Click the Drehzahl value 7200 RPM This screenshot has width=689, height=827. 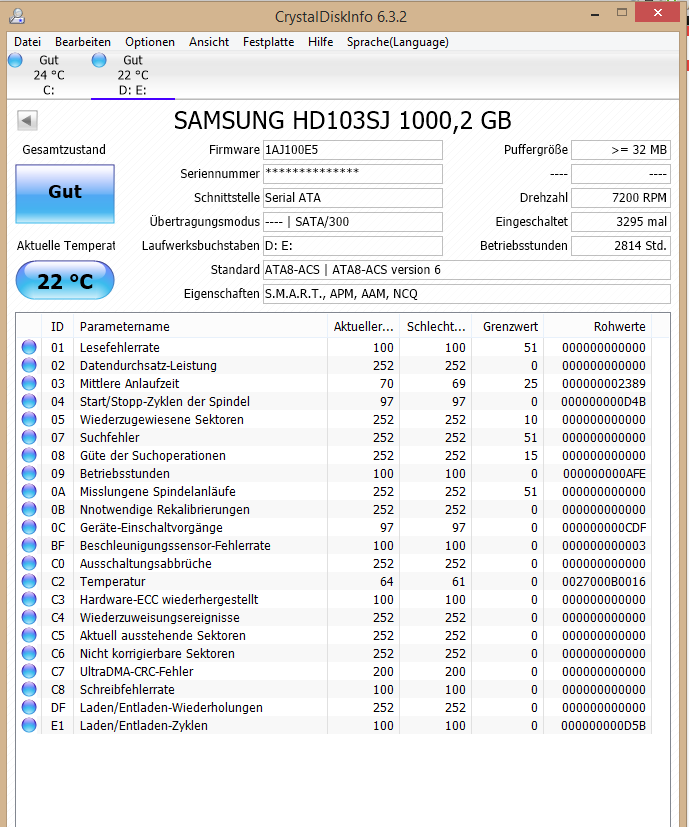tap(621, 198)
